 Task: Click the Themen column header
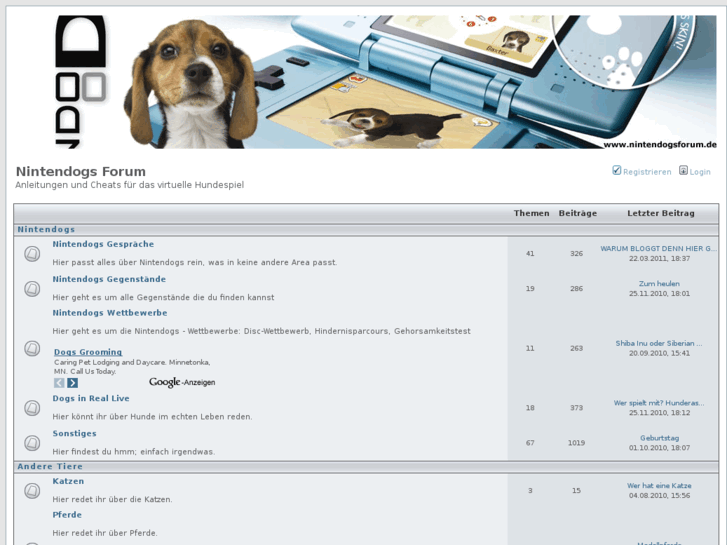click(531, 213)
